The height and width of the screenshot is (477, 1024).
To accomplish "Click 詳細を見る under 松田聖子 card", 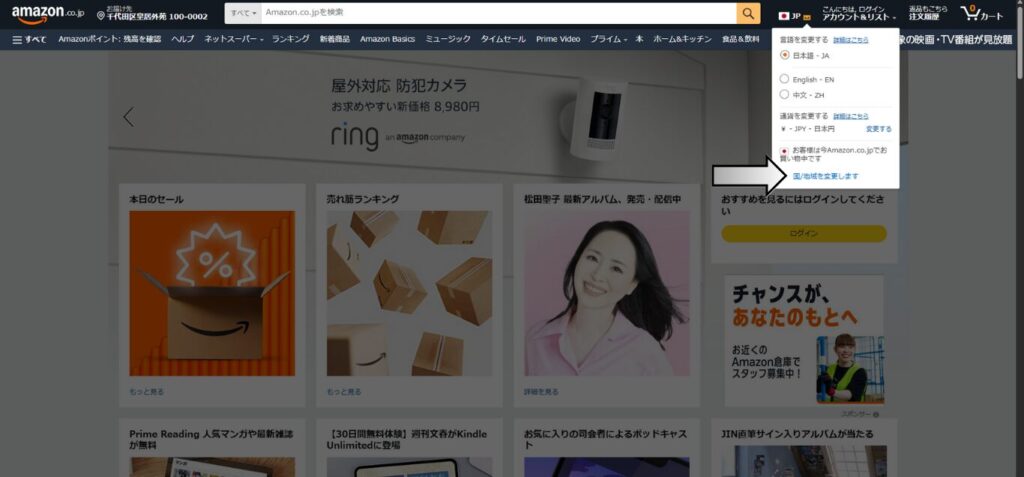I will [541, 392].
